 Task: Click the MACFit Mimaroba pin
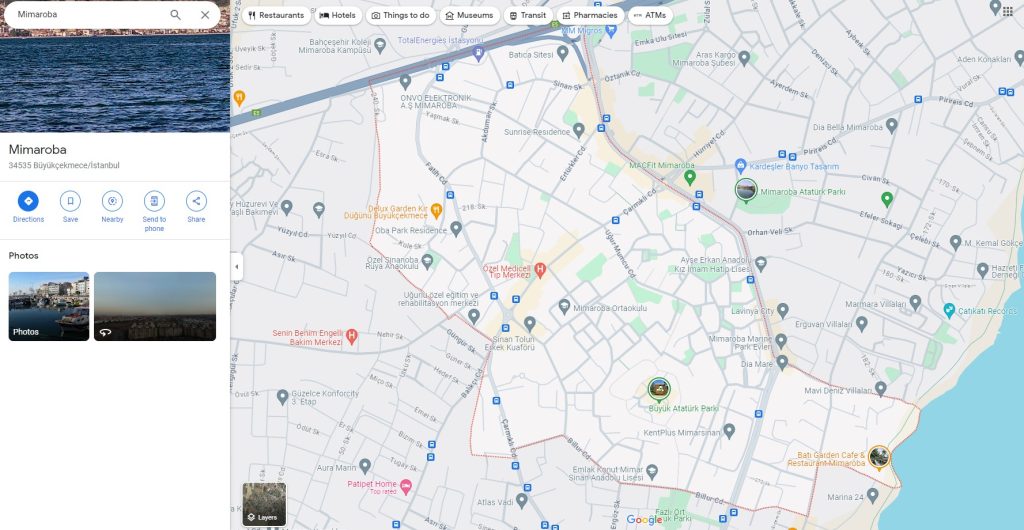click(x=690, y=177)
